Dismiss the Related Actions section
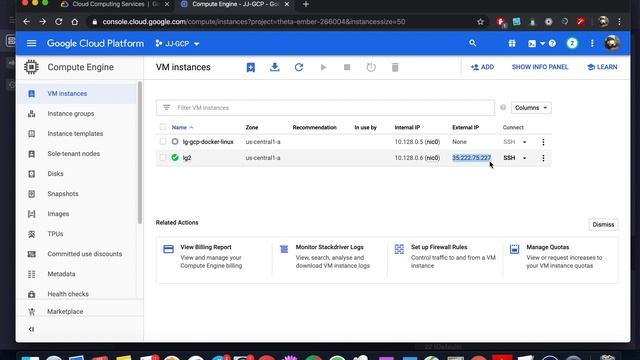640x360 pixels. (x=603, y=224)
